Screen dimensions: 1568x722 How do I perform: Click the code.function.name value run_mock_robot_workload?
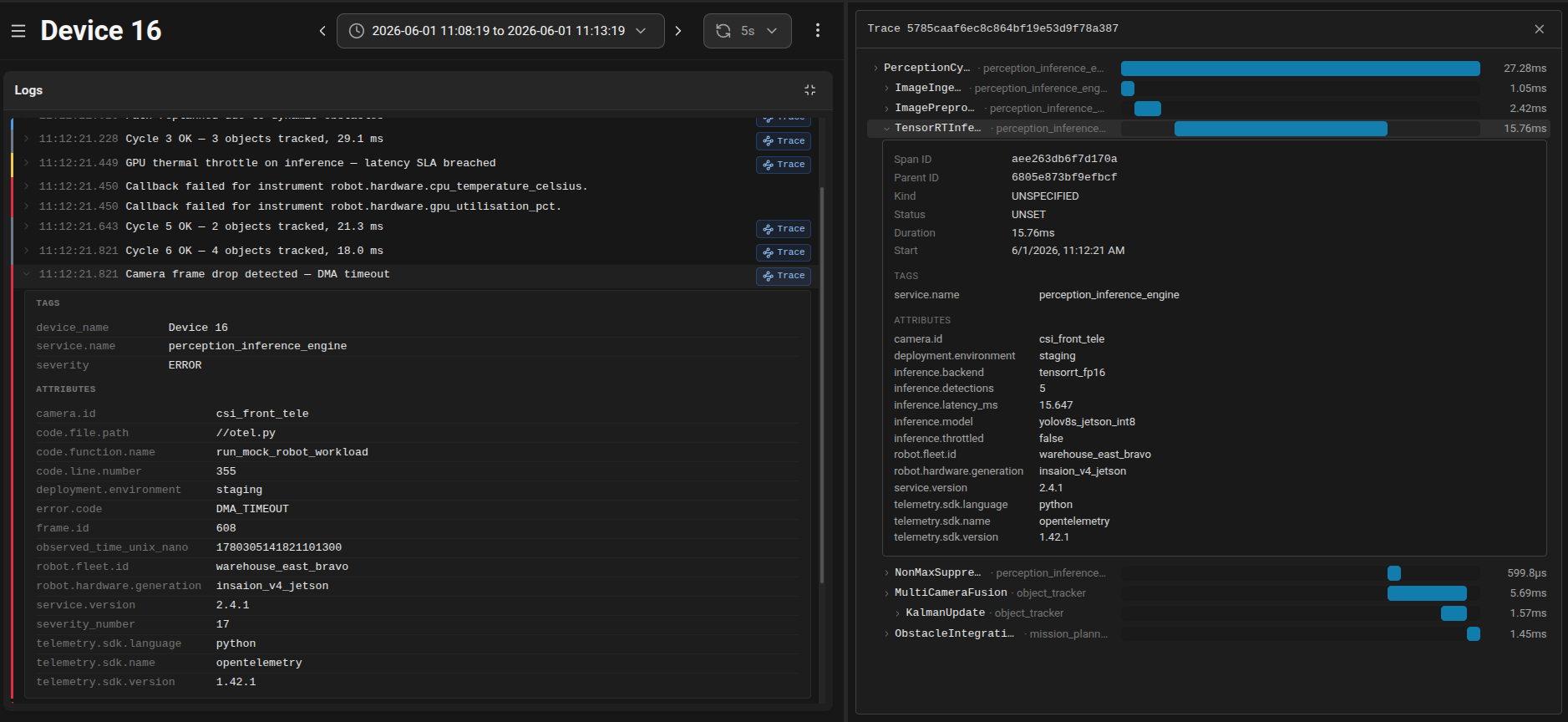292,452
